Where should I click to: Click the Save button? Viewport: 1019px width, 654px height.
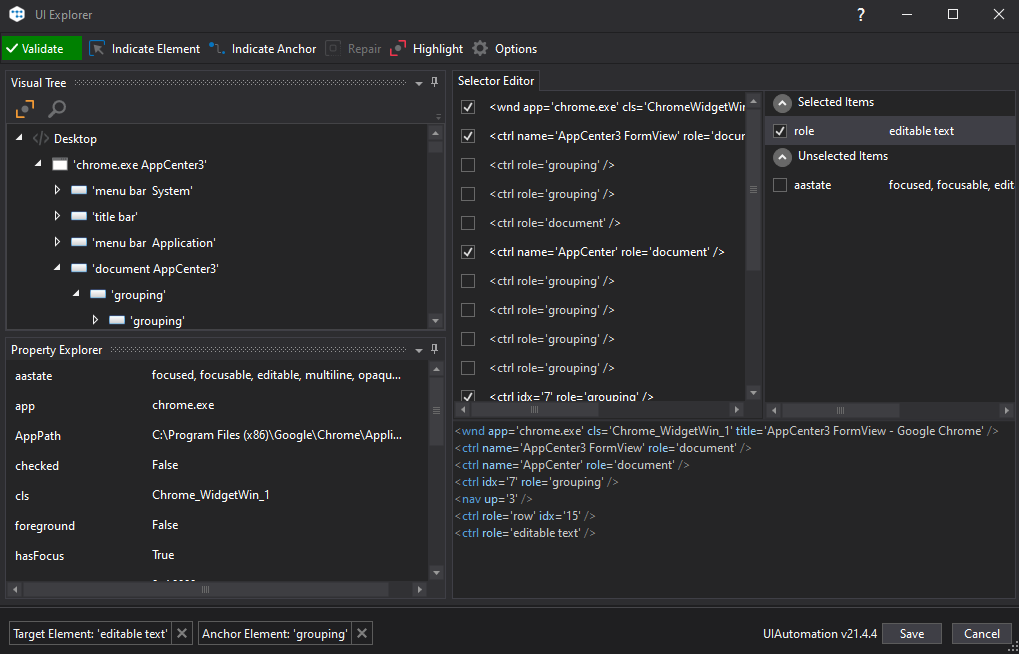tap(911, 633)
